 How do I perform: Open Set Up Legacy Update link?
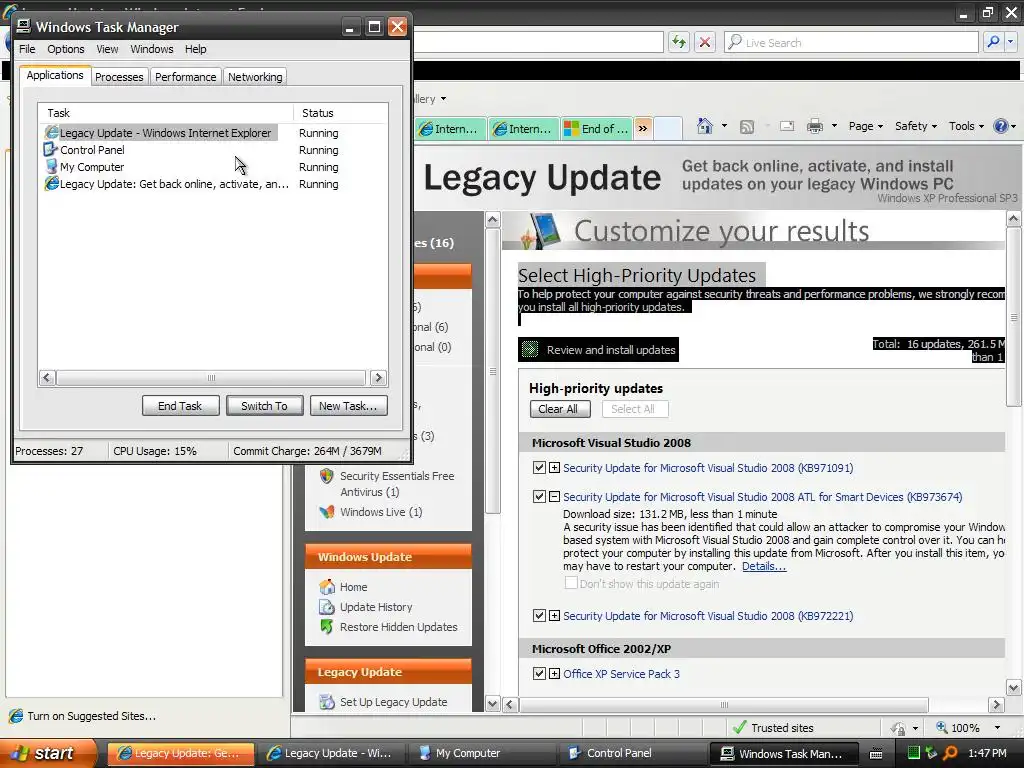(393, 702)
